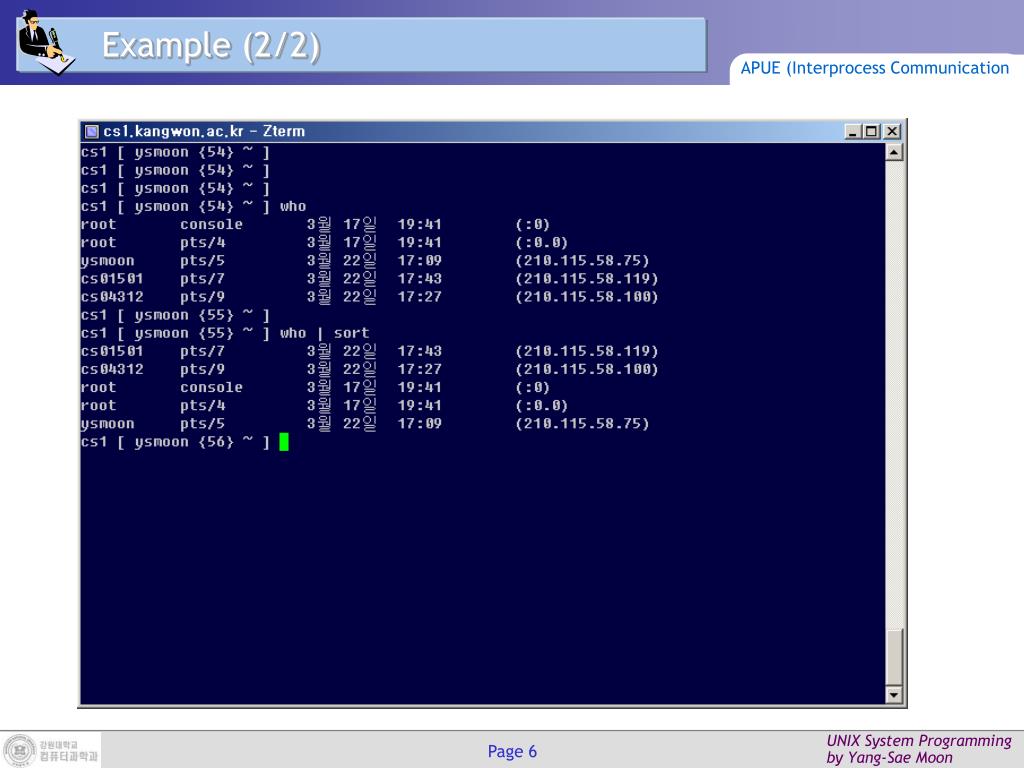Click 'ysmoon' in last sorted output row
This screenshot has height=768, width=1024.
(x=107, y=424)
